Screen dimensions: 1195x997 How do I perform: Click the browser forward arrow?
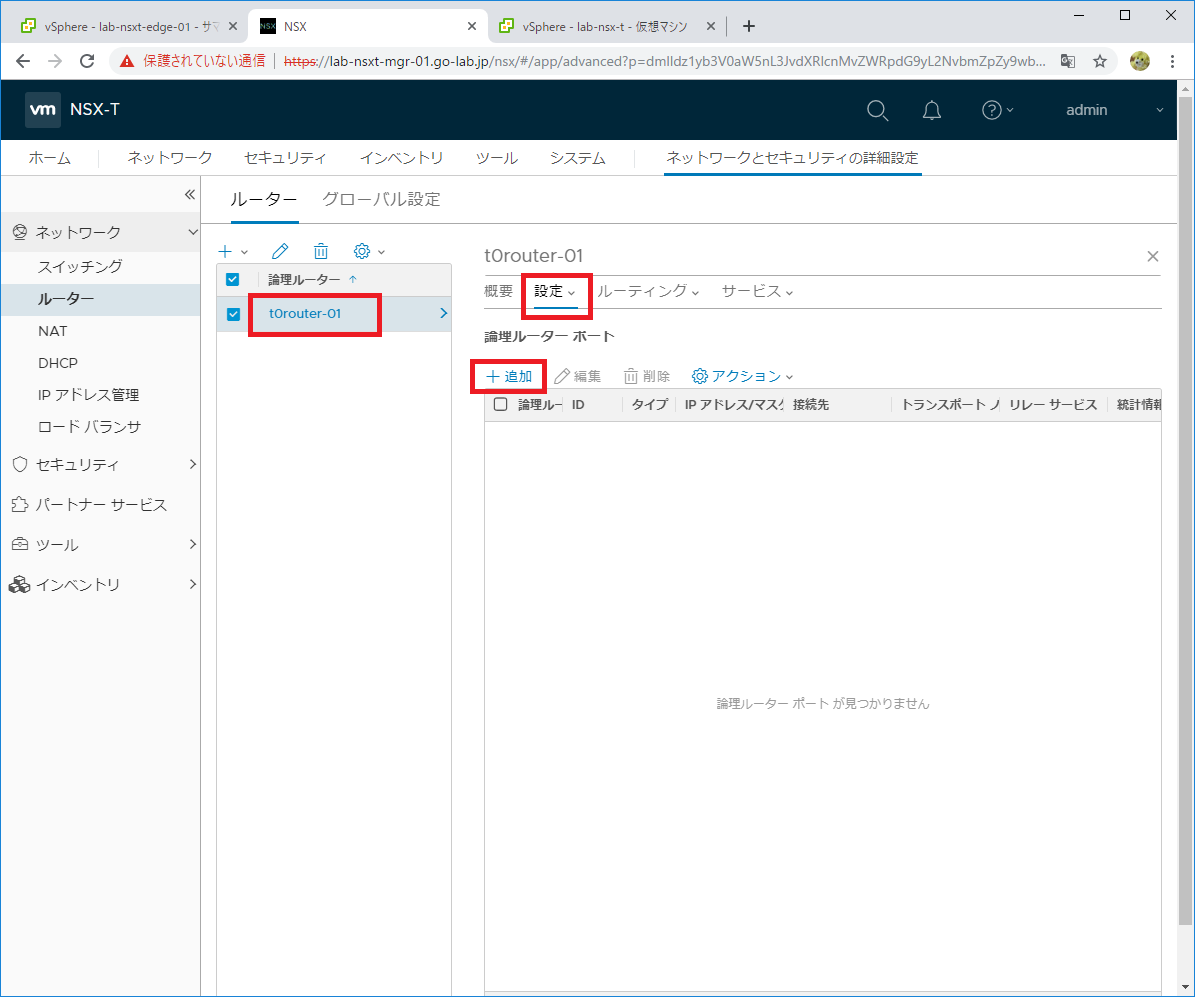click(55, 61)
